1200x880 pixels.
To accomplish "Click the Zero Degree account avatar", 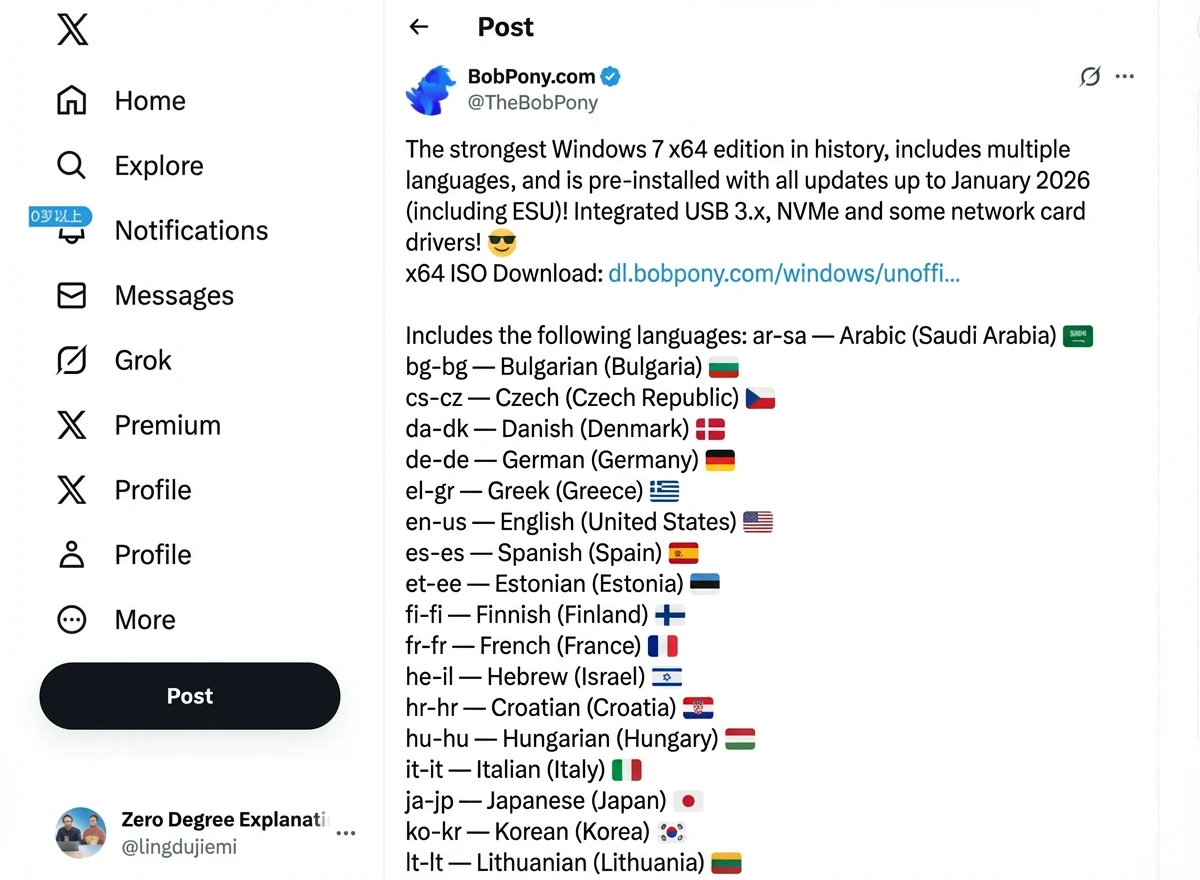I will 80,833.
